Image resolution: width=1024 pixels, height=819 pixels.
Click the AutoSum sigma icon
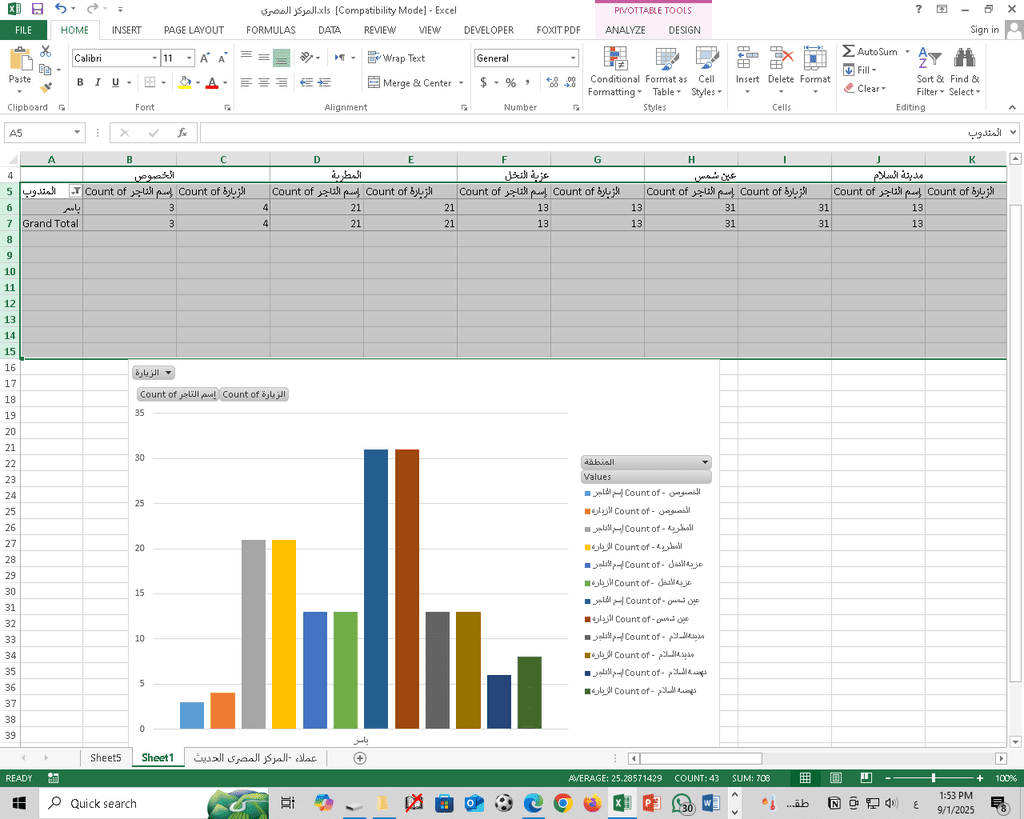(848, 51)
